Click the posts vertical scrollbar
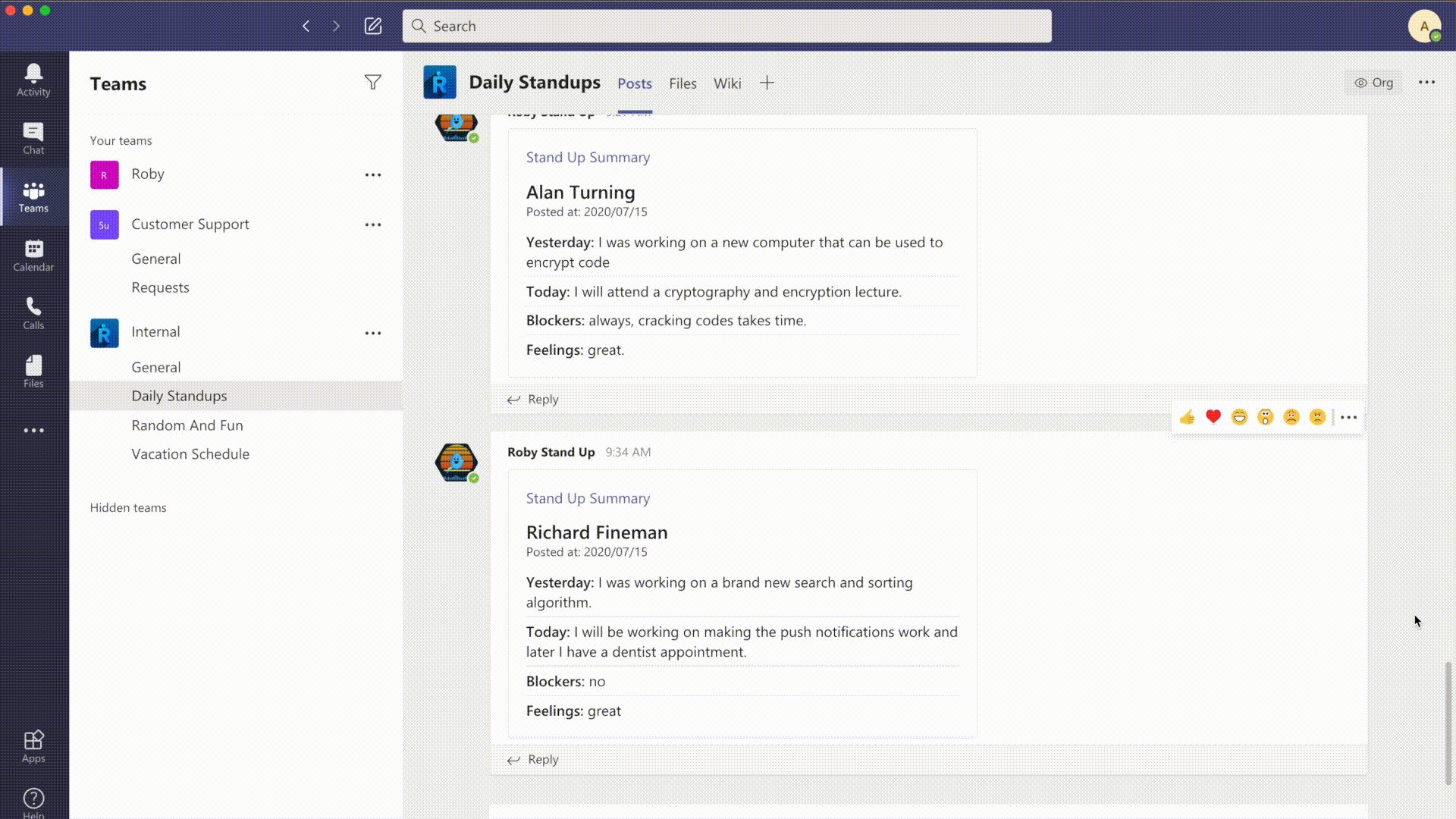1456x819 pixels. click(x=1448, y=724)
